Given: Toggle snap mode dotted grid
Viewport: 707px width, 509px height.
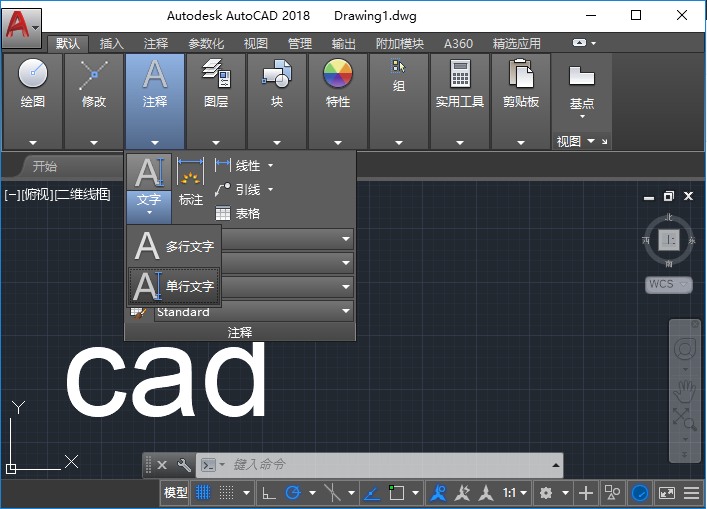Looking at the screenshot, I should point(226,493).
